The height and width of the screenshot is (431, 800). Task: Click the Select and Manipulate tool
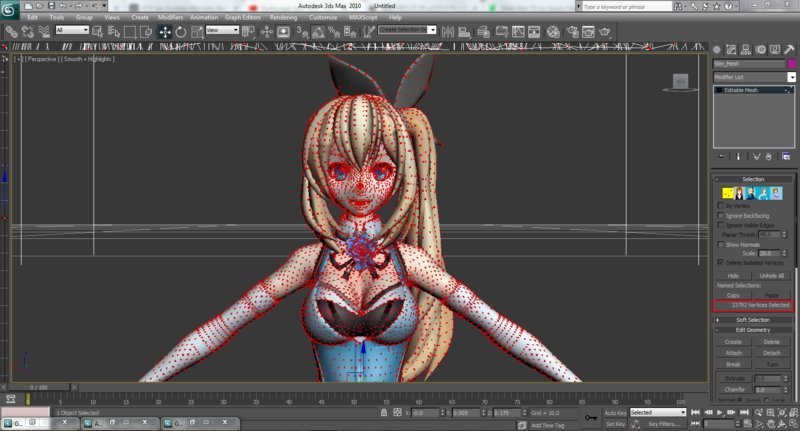tap(266, 33)
